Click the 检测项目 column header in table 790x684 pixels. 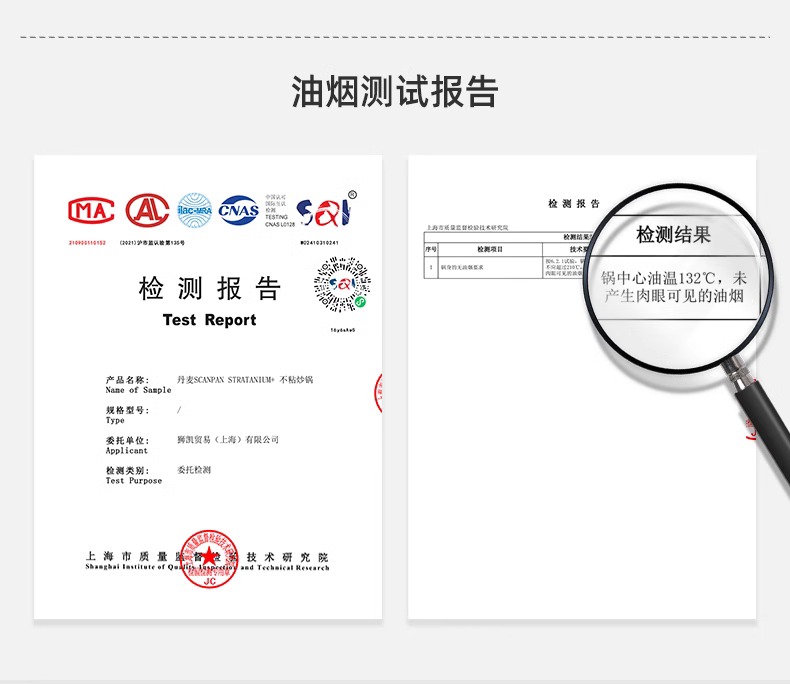click(x=490, y=249)
